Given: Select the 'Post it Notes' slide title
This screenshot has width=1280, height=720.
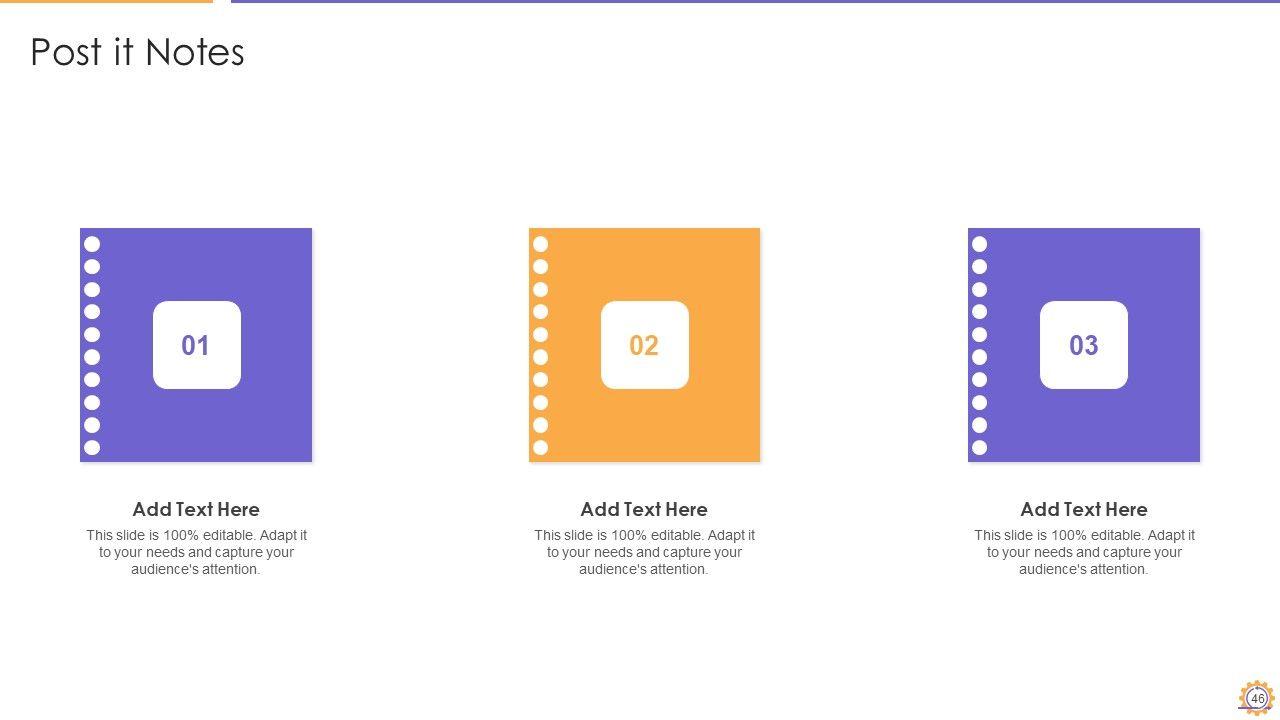Looking at the screenshot, I should [137, 52].
